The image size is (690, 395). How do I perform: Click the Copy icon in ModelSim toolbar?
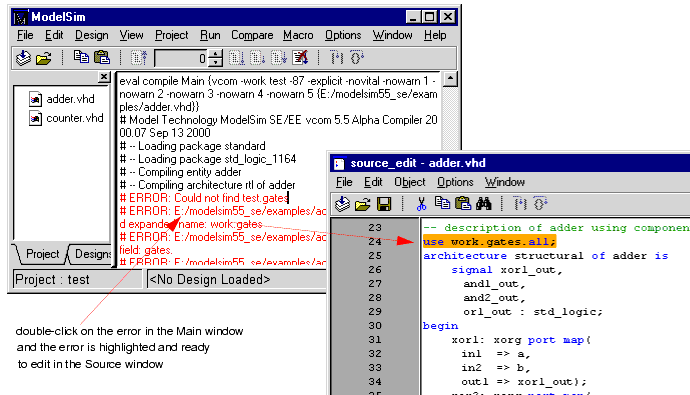[x=81, y=57]
